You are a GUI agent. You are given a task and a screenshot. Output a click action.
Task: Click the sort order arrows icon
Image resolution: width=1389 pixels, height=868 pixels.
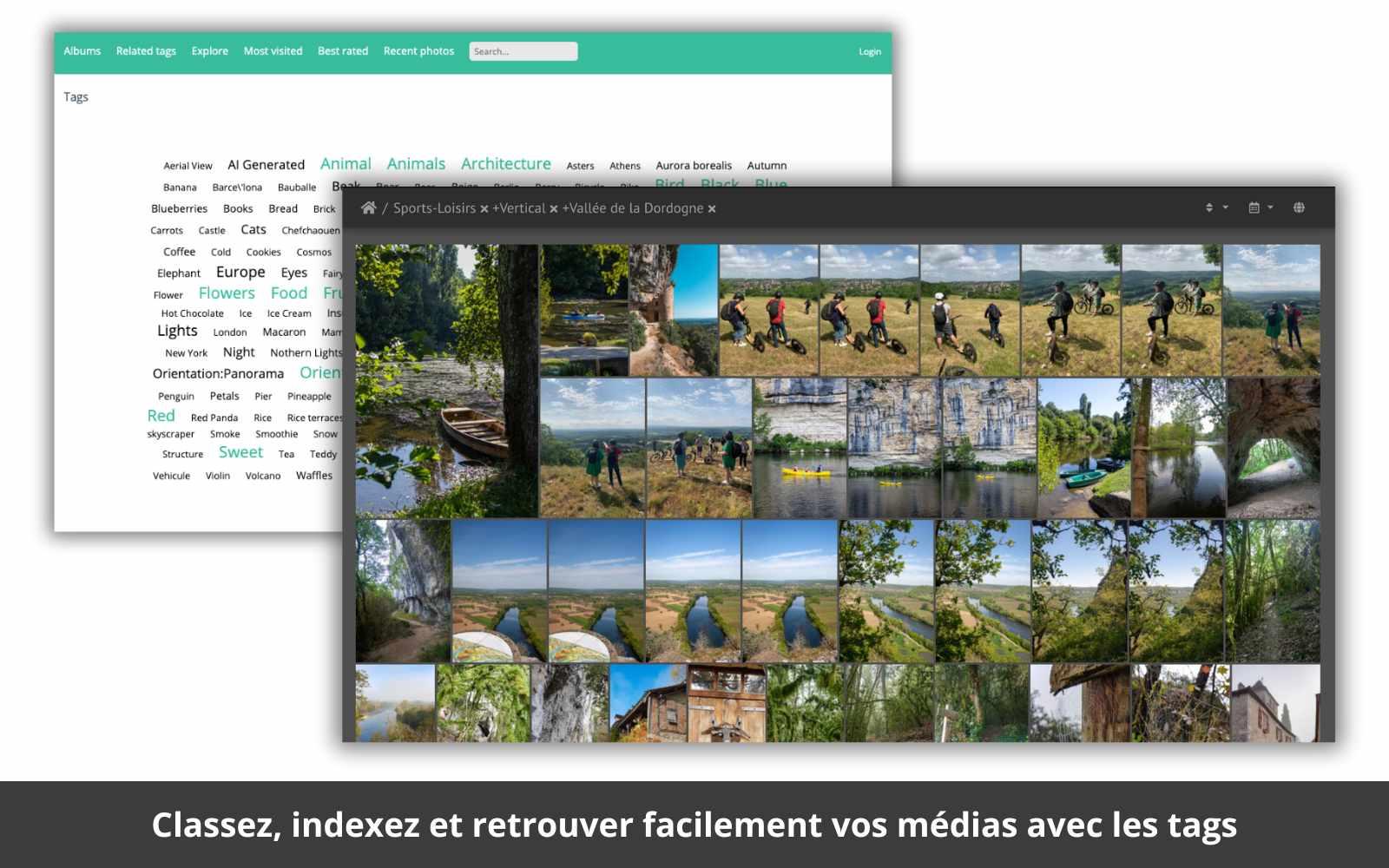[x=1208, y=207]
